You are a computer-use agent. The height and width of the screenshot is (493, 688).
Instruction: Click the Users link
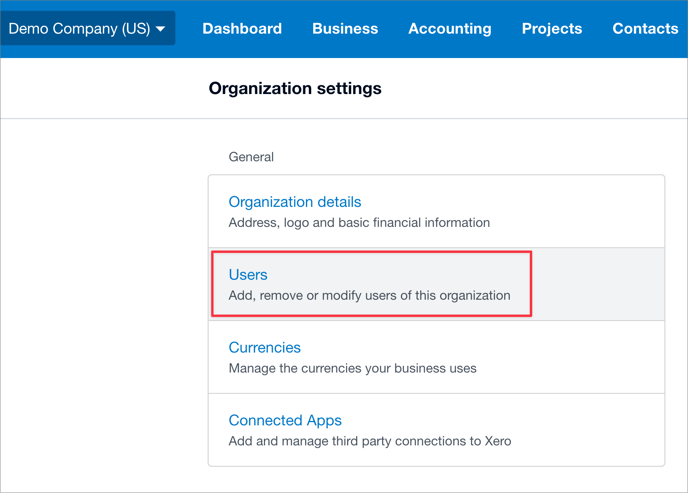(248, 275)
